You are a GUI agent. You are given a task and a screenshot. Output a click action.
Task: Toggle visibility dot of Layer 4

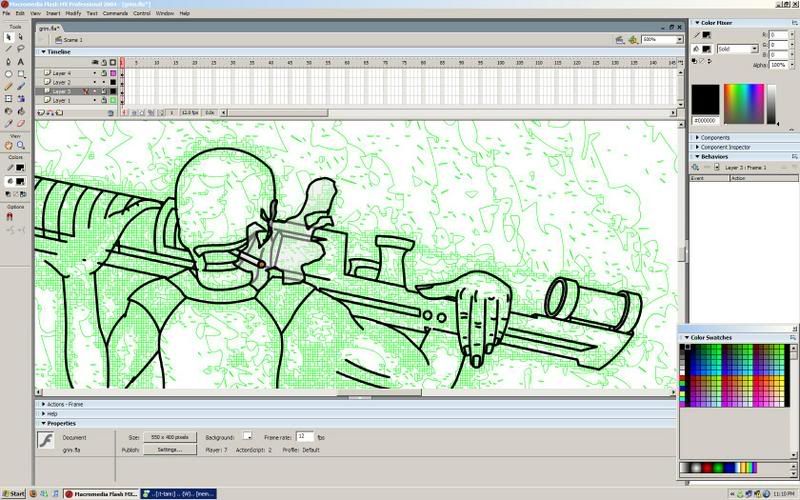(x=94, y=73)
